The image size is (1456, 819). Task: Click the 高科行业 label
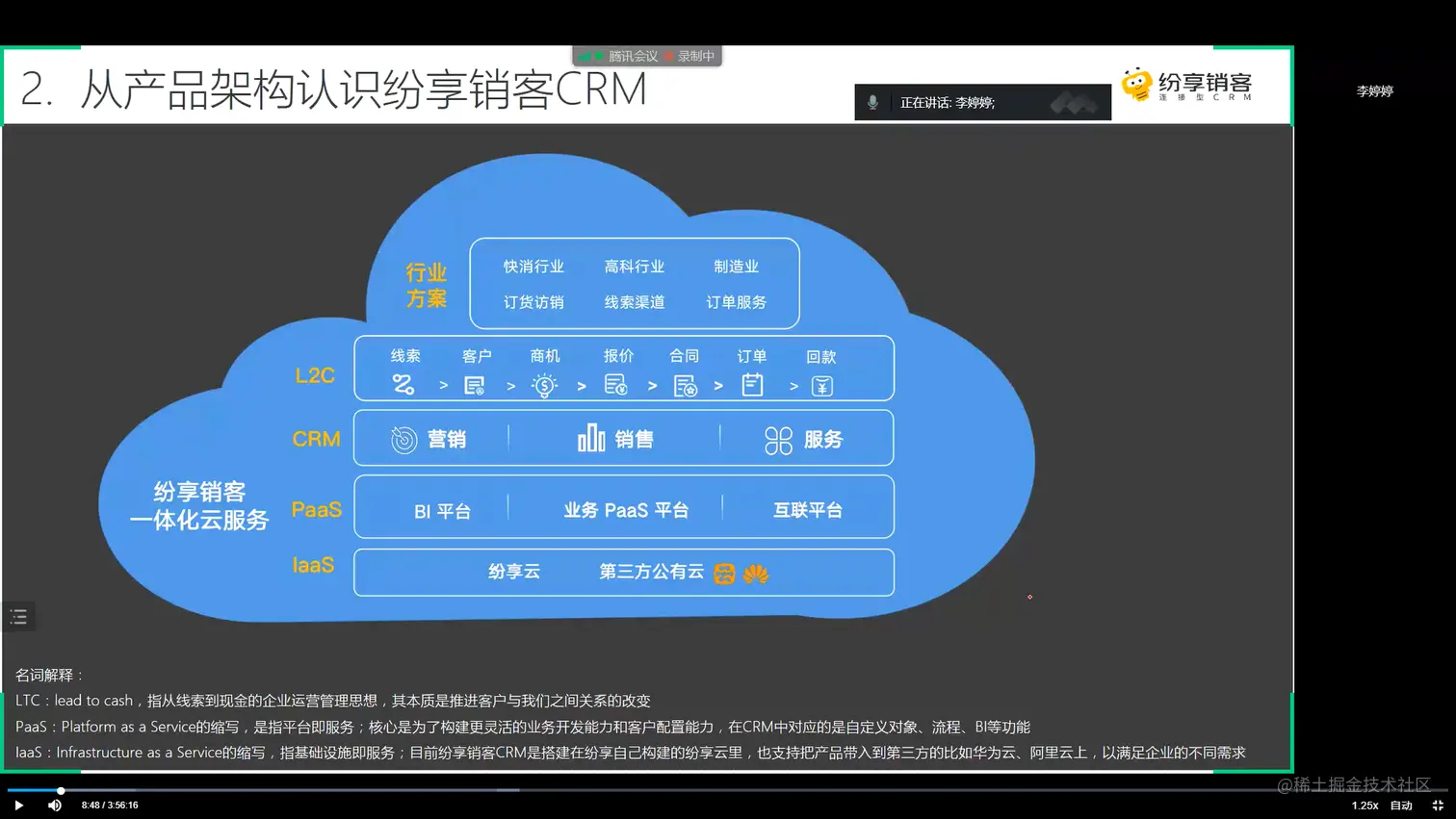pyautogui.click(x=634, y=267)
